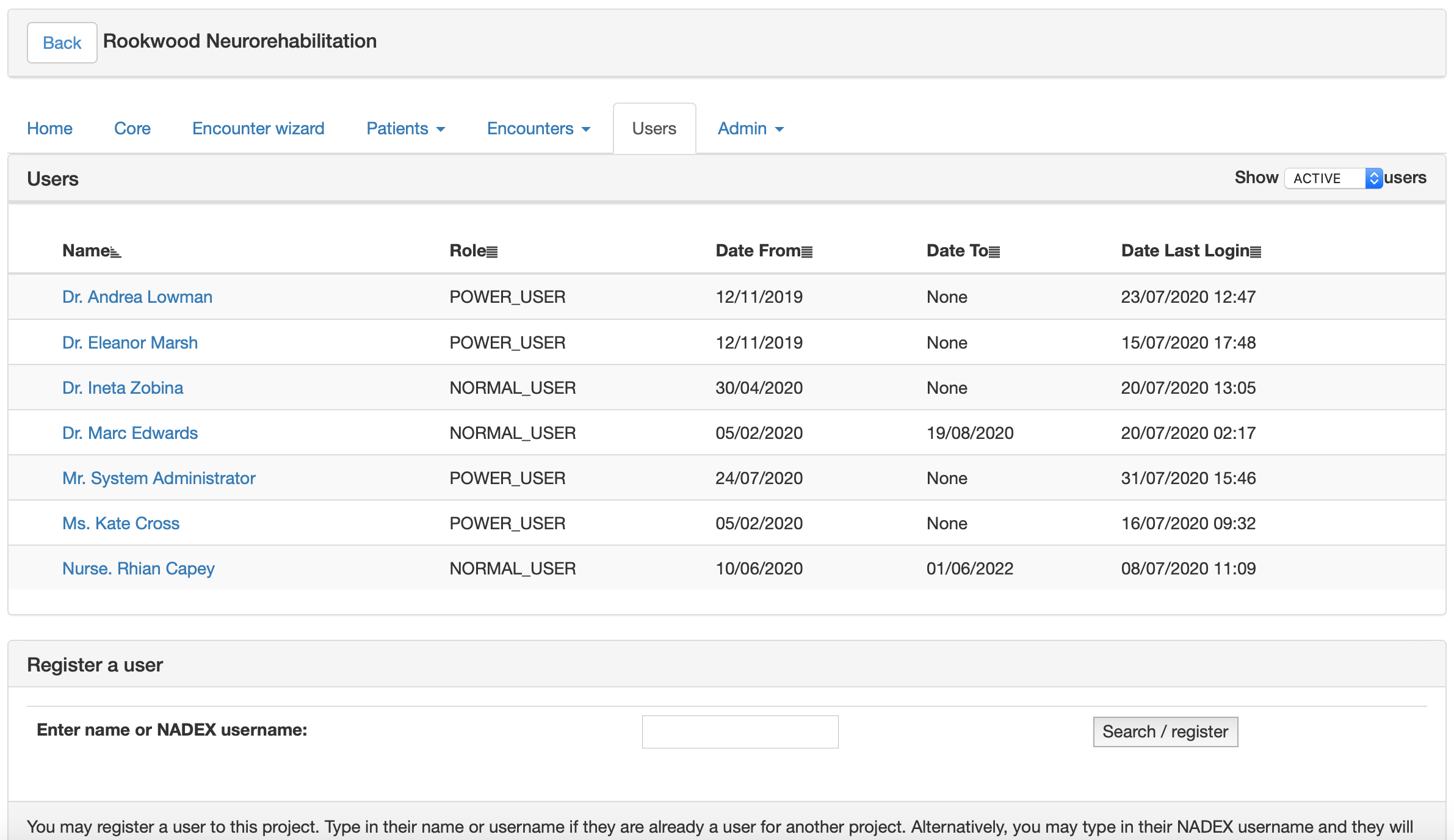
Task: Open the Admin dropdown menu
Action: point(750,129)
